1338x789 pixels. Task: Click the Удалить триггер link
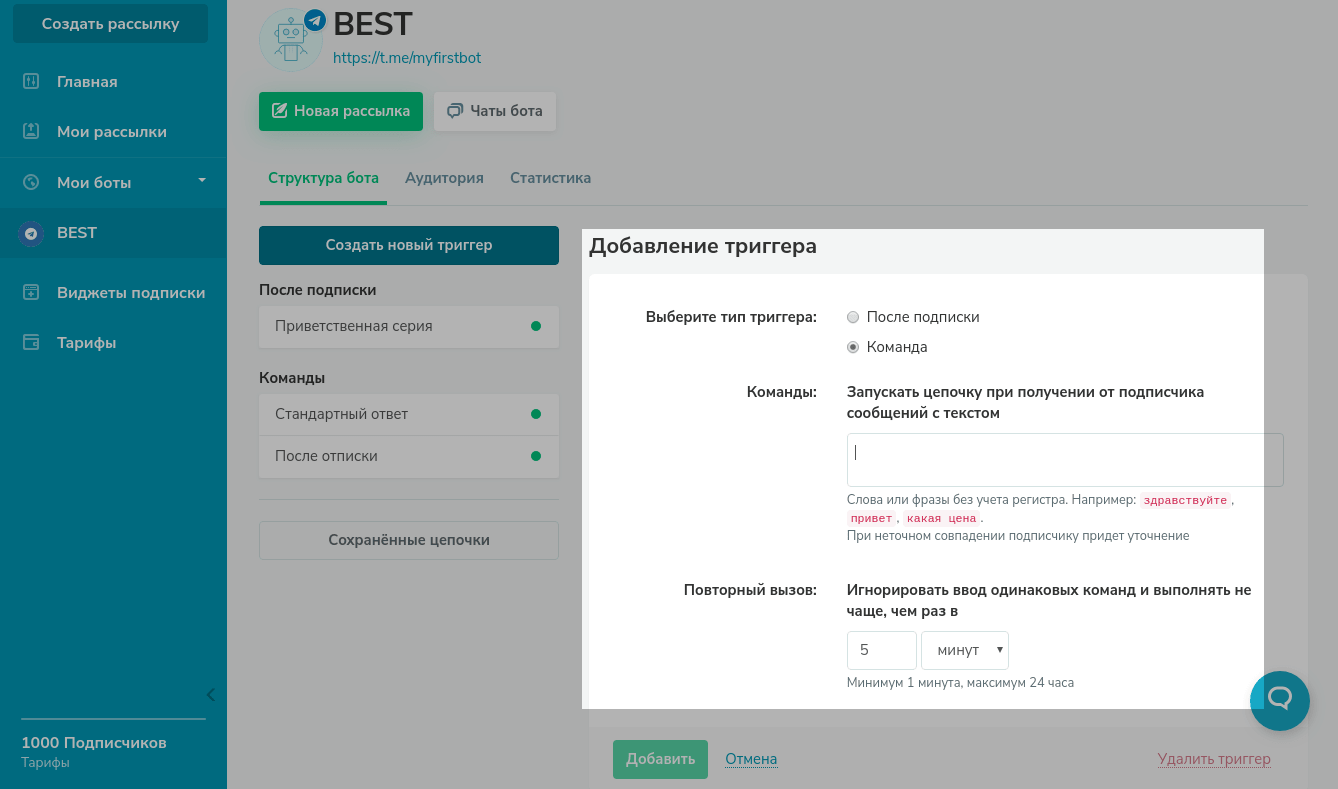(x=1214, y=759)
